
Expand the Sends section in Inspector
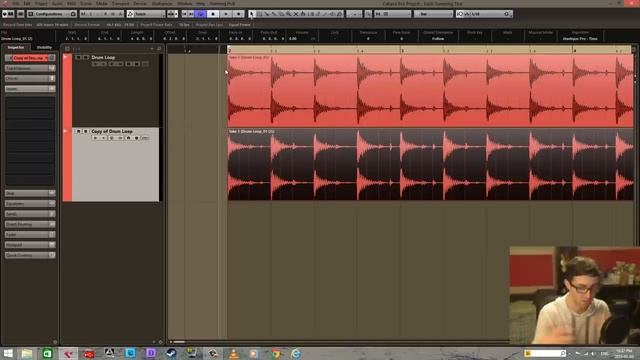(30, 214)
